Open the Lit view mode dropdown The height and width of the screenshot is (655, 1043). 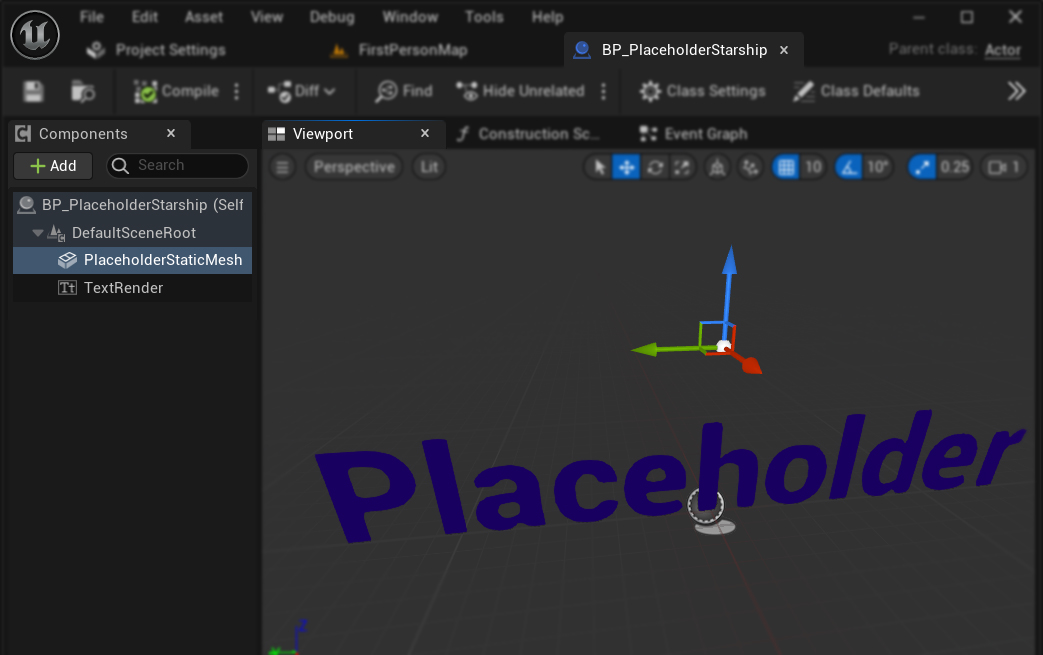[x=429, y=167]
